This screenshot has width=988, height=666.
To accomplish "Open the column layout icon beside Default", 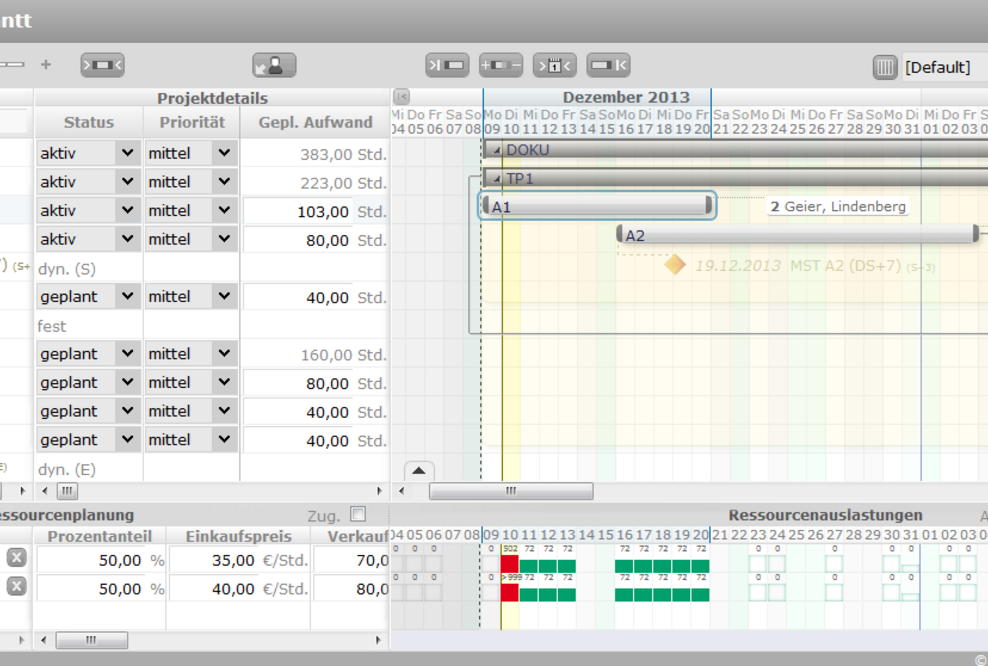I will [x=885, y=67].
